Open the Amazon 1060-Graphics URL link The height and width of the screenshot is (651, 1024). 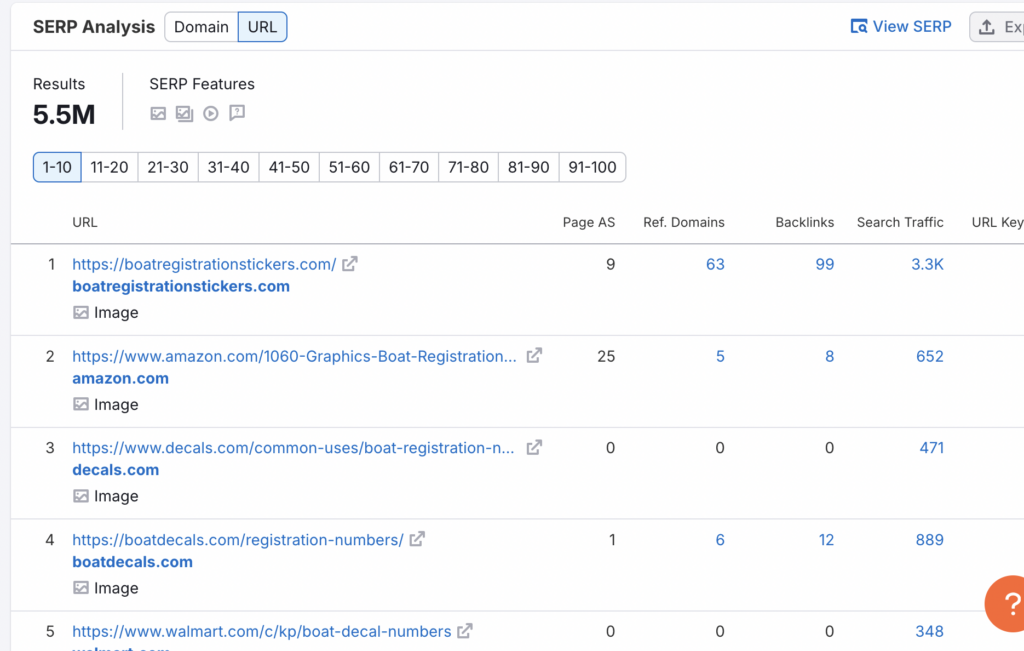click(294, 356)
